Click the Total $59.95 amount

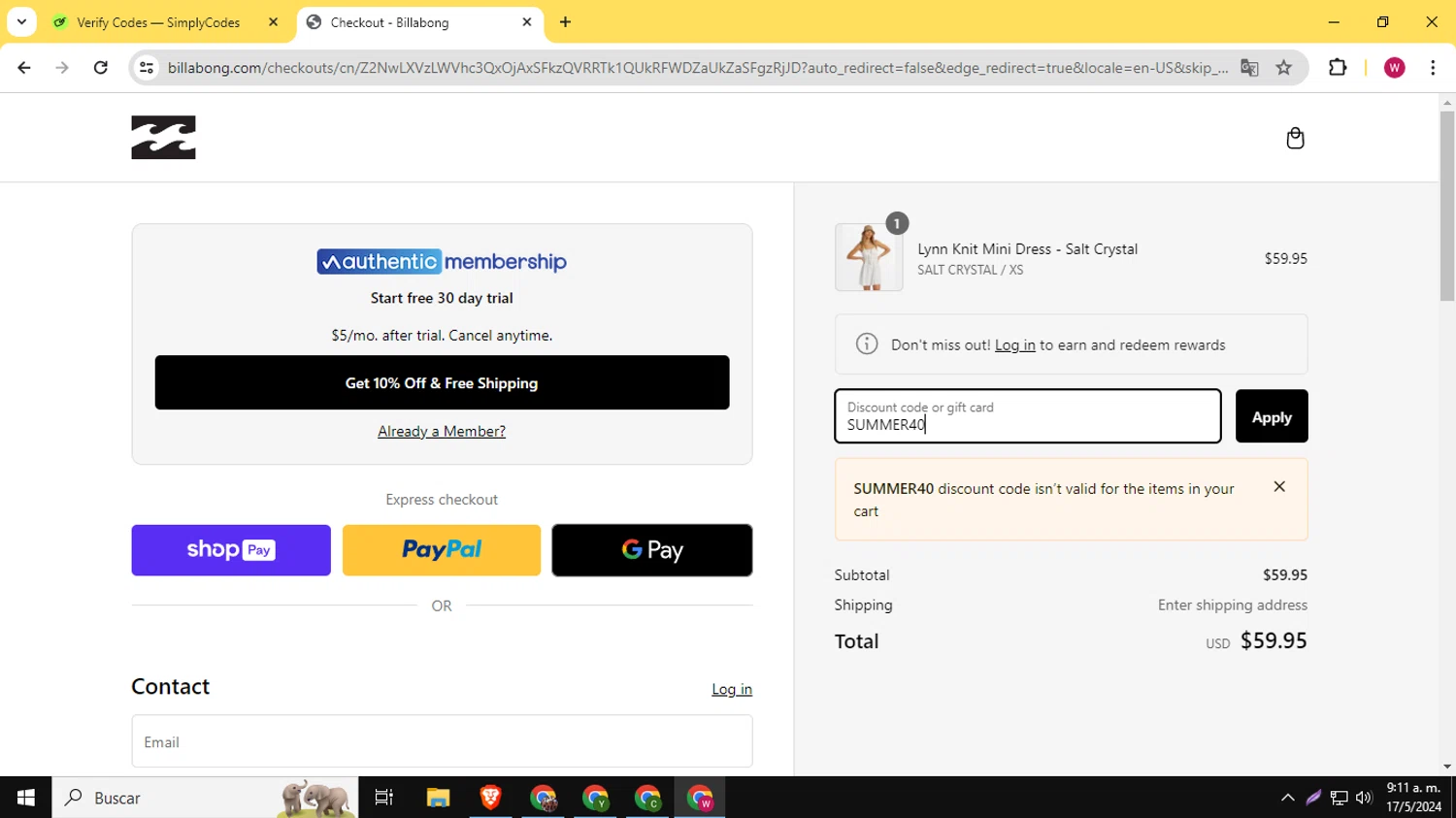click(x=1274, y=640)
